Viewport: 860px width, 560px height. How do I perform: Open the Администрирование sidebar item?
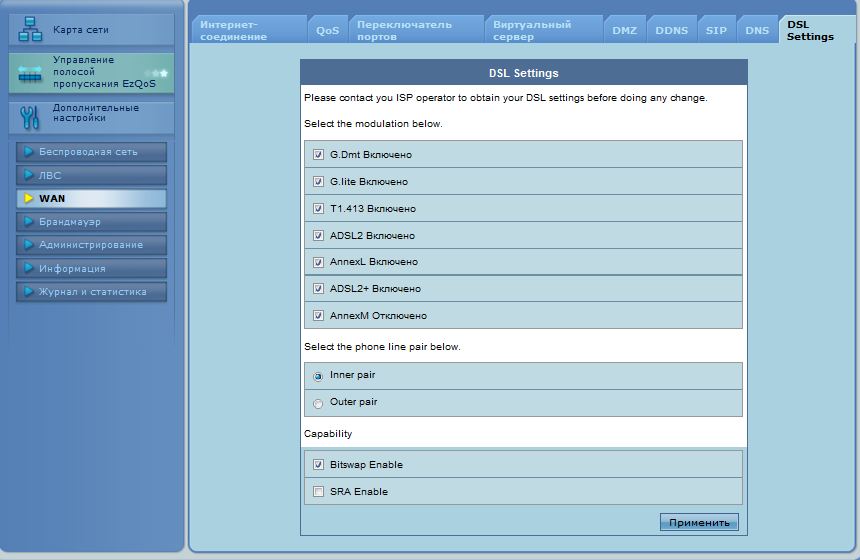90,245
